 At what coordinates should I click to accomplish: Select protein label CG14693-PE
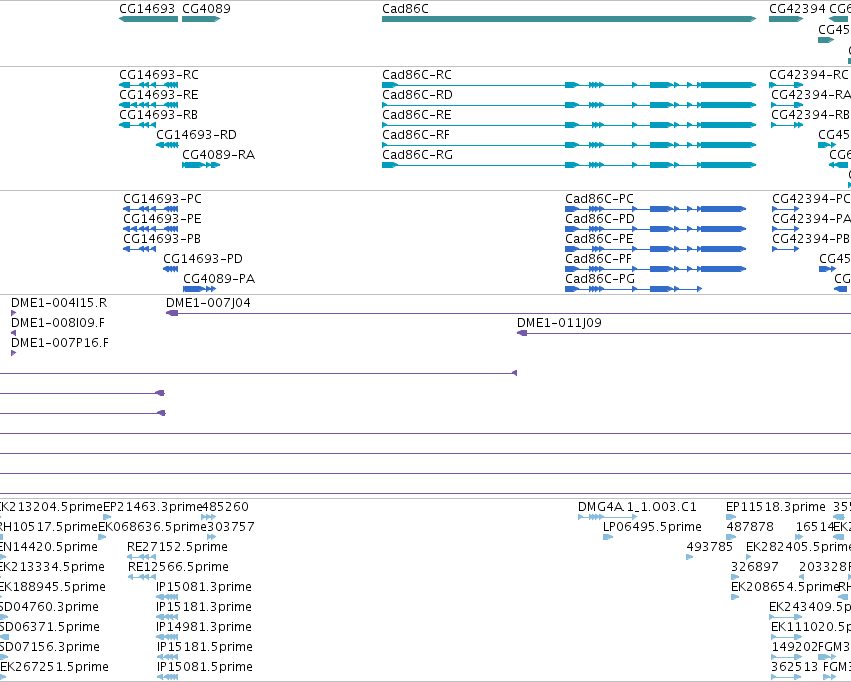(x=162, y=219)
